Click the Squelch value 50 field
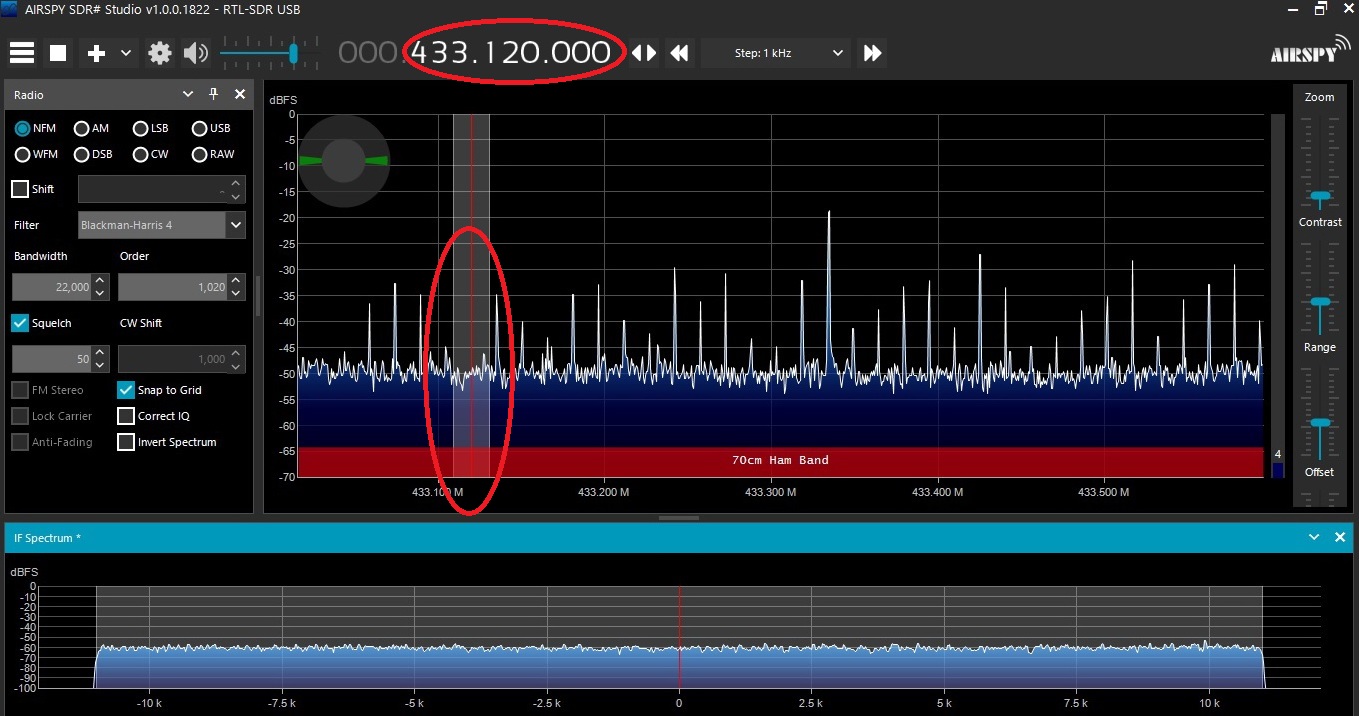The height and width of the screenshot is (716, 1359). pos(51,359)
